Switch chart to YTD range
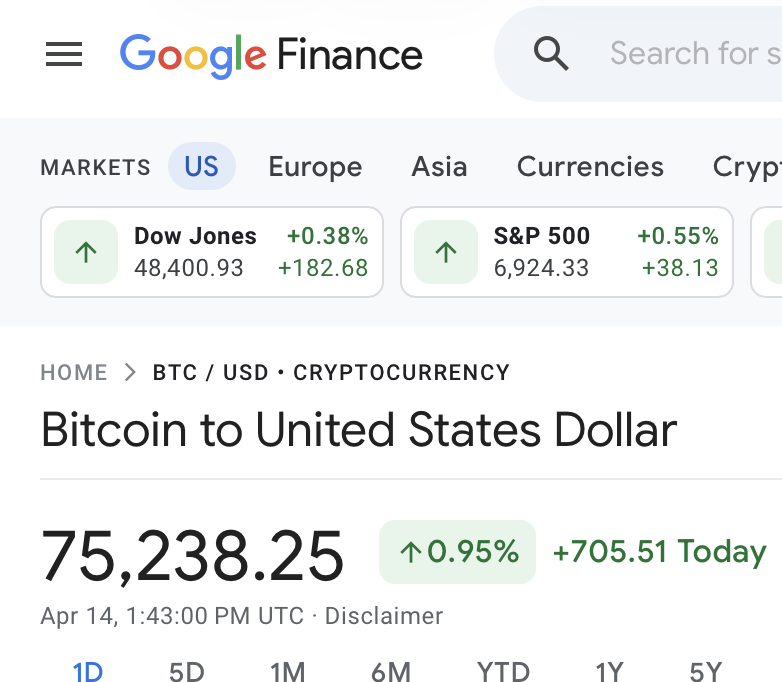782x682 pixels. pos(503,672)
